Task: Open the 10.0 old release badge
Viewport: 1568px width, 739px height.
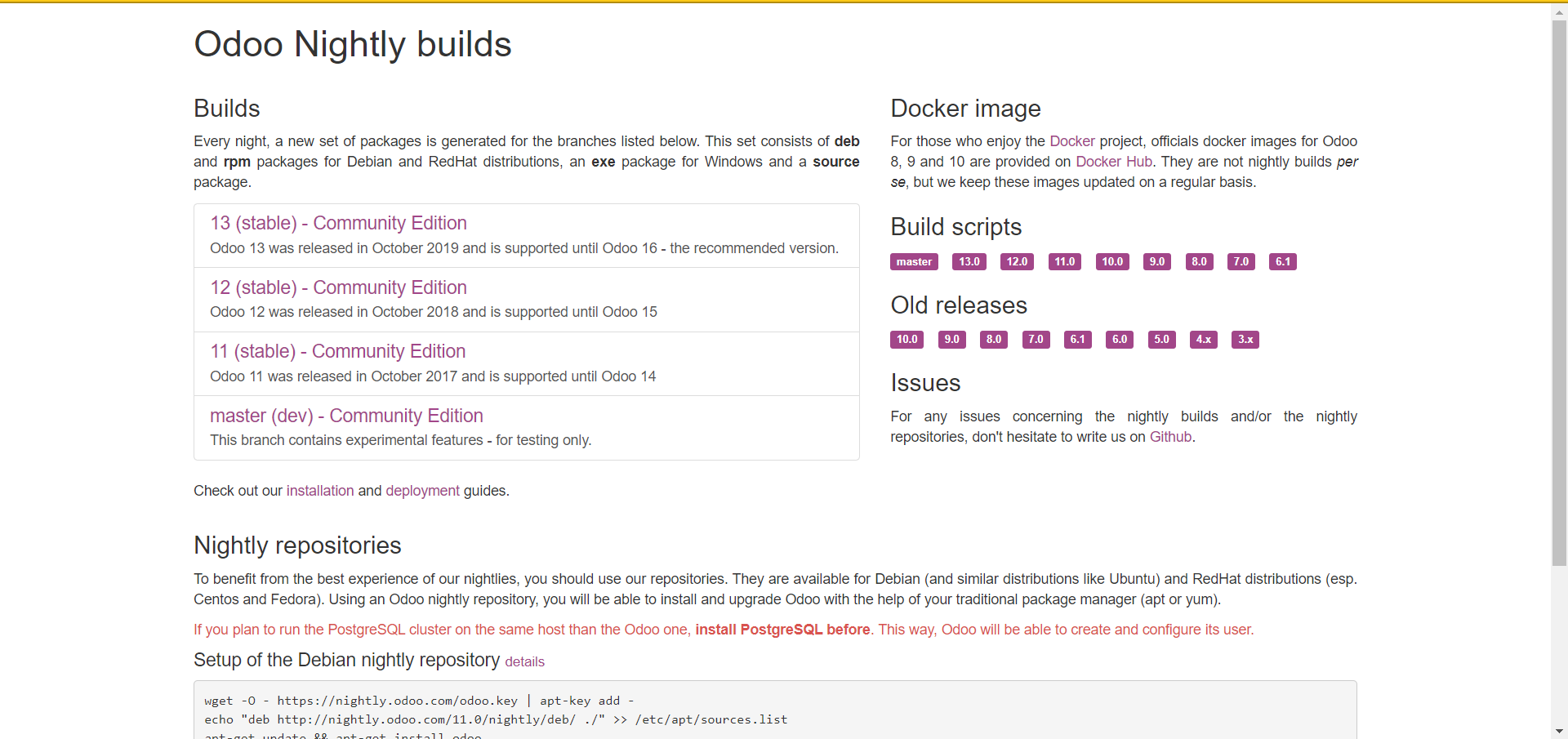Action: click(x=906, y=340)
